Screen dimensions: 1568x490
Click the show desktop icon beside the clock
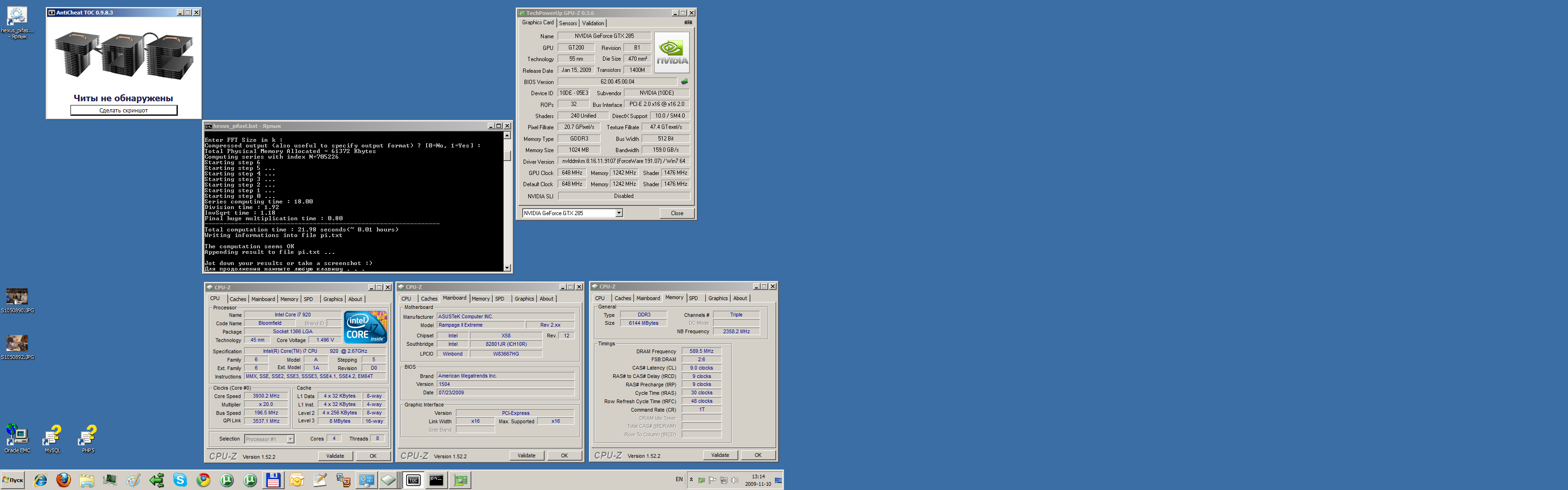[x=778, y=480]
